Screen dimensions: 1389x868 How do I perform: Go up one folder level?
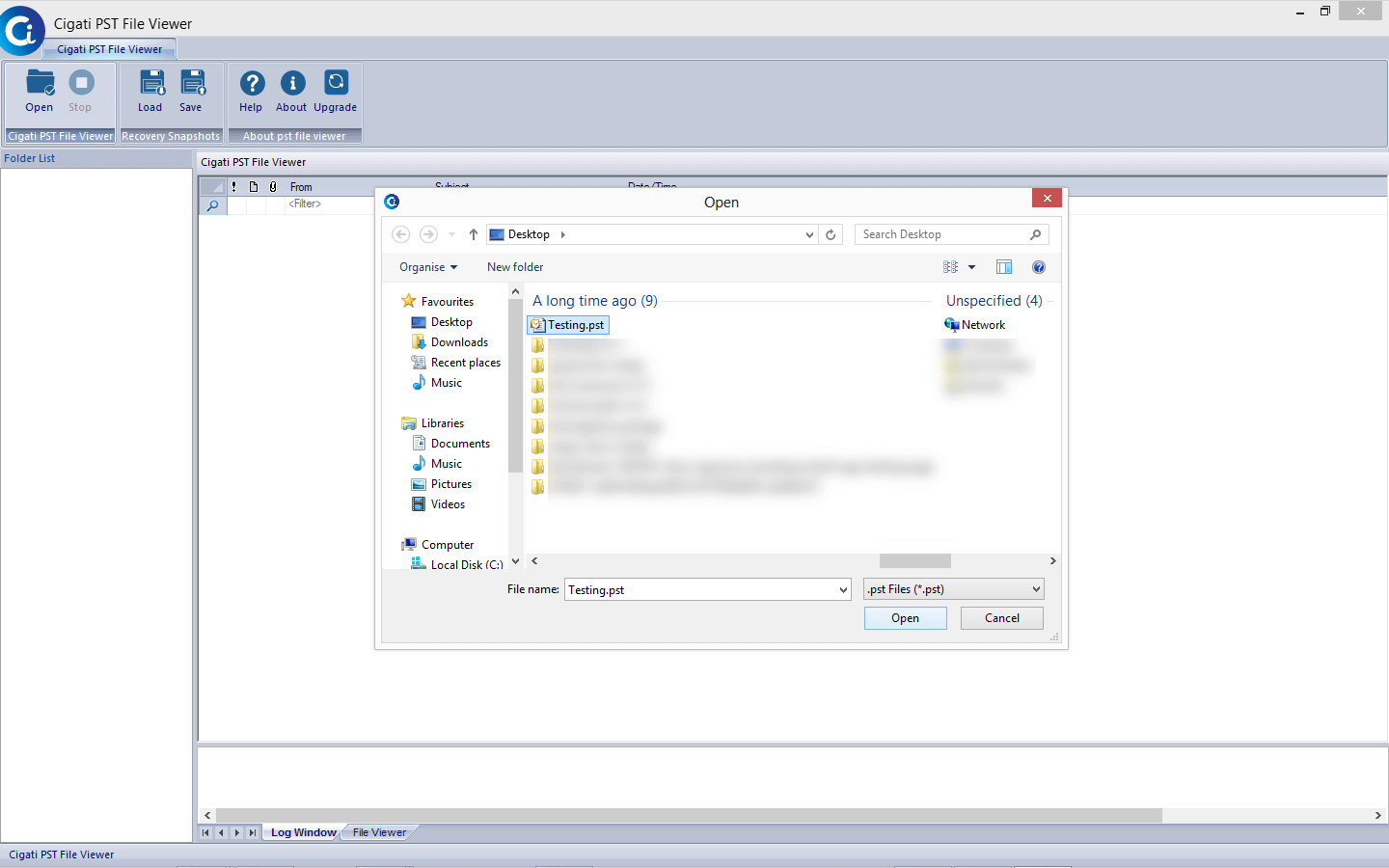(474, 234)
